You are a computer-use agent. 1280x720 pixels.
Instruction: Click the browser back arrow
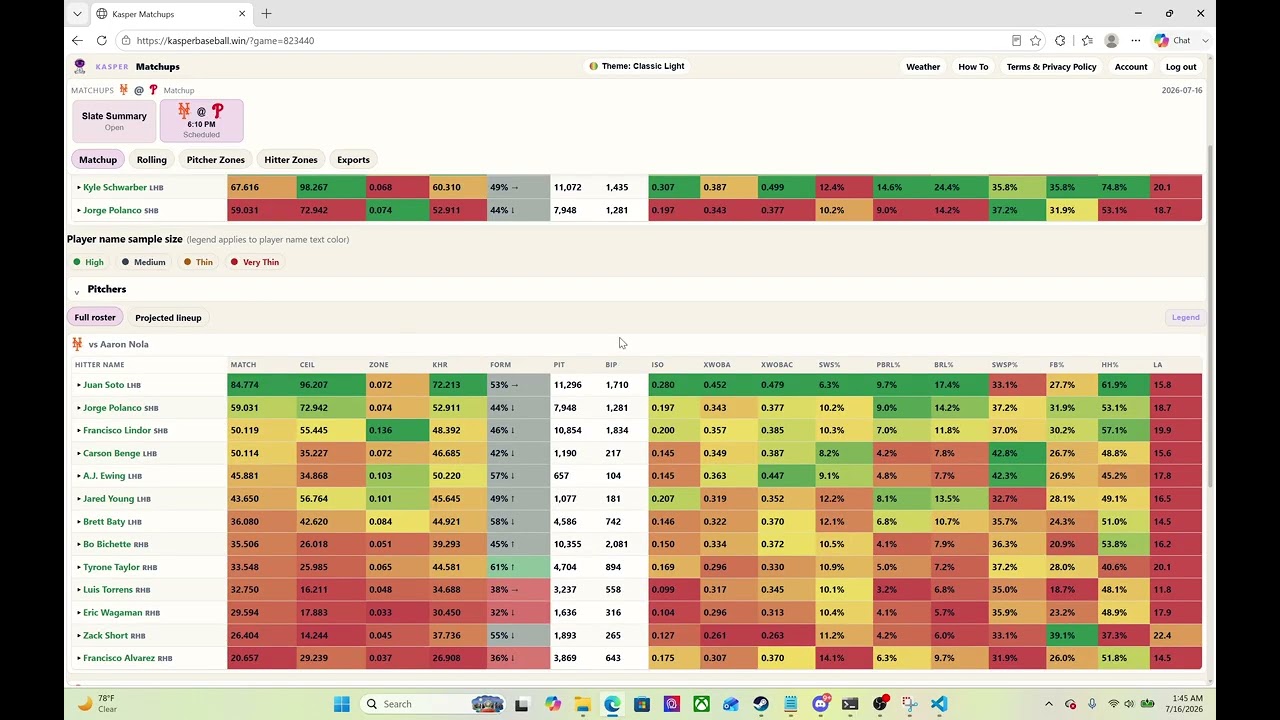coord(77,40)
